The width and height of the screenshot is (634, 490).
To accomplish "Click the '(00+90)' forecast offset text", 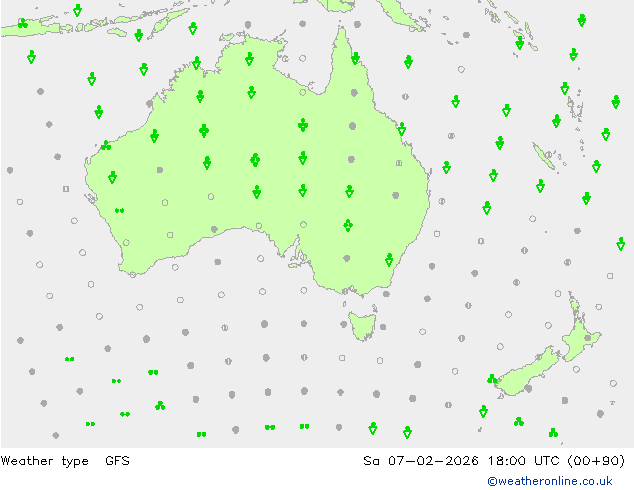I will coord(596,460).
